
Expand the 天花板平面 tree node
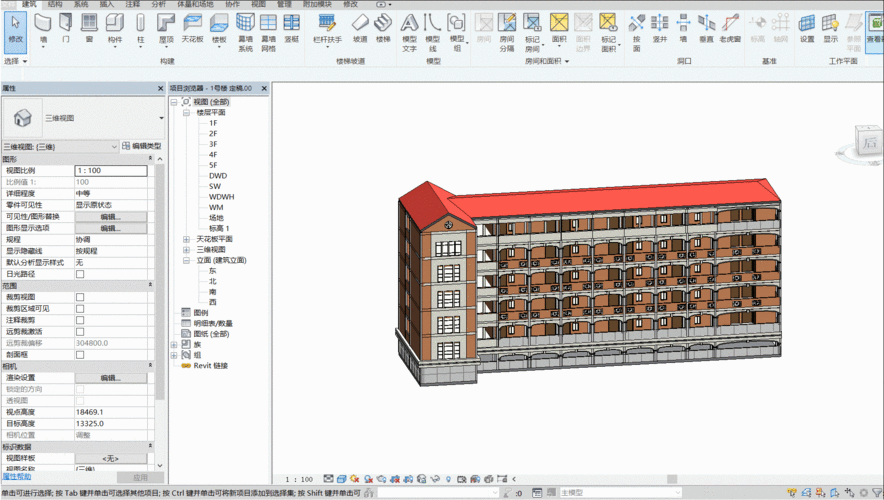click(186, 239)
